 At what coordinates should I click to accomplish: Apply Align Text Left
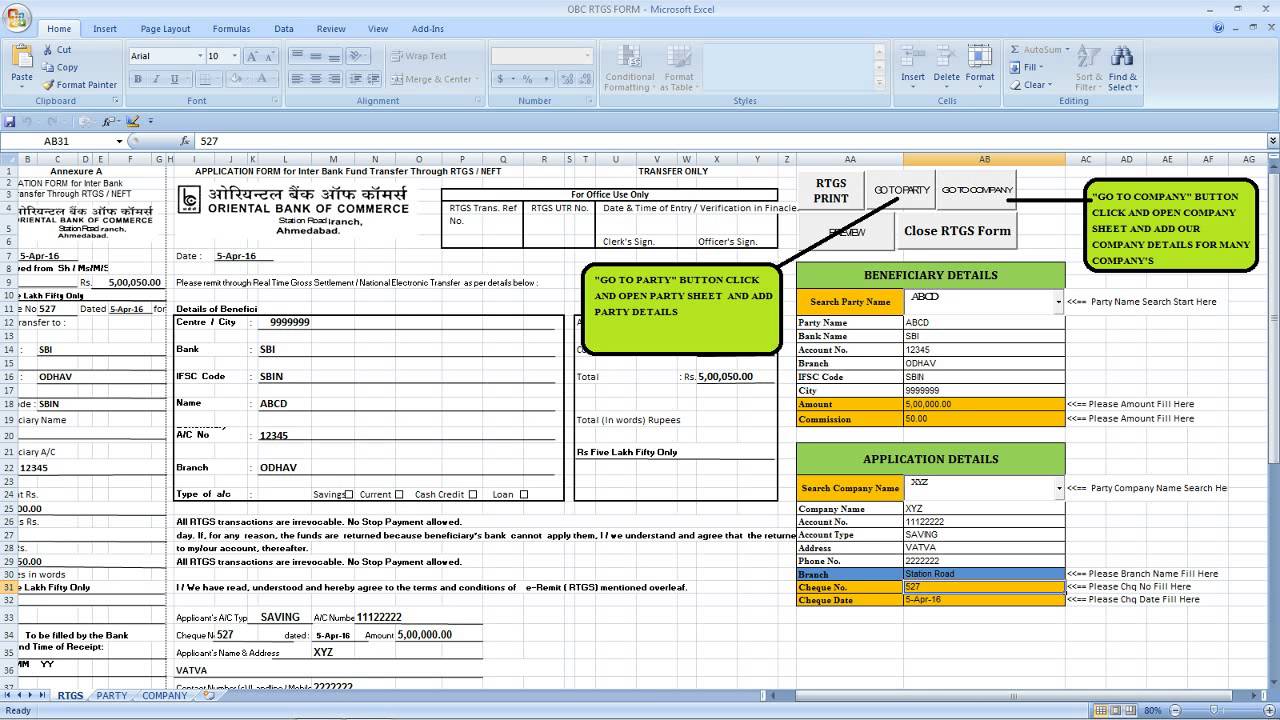pyautogui.click(x=297, y=79)
